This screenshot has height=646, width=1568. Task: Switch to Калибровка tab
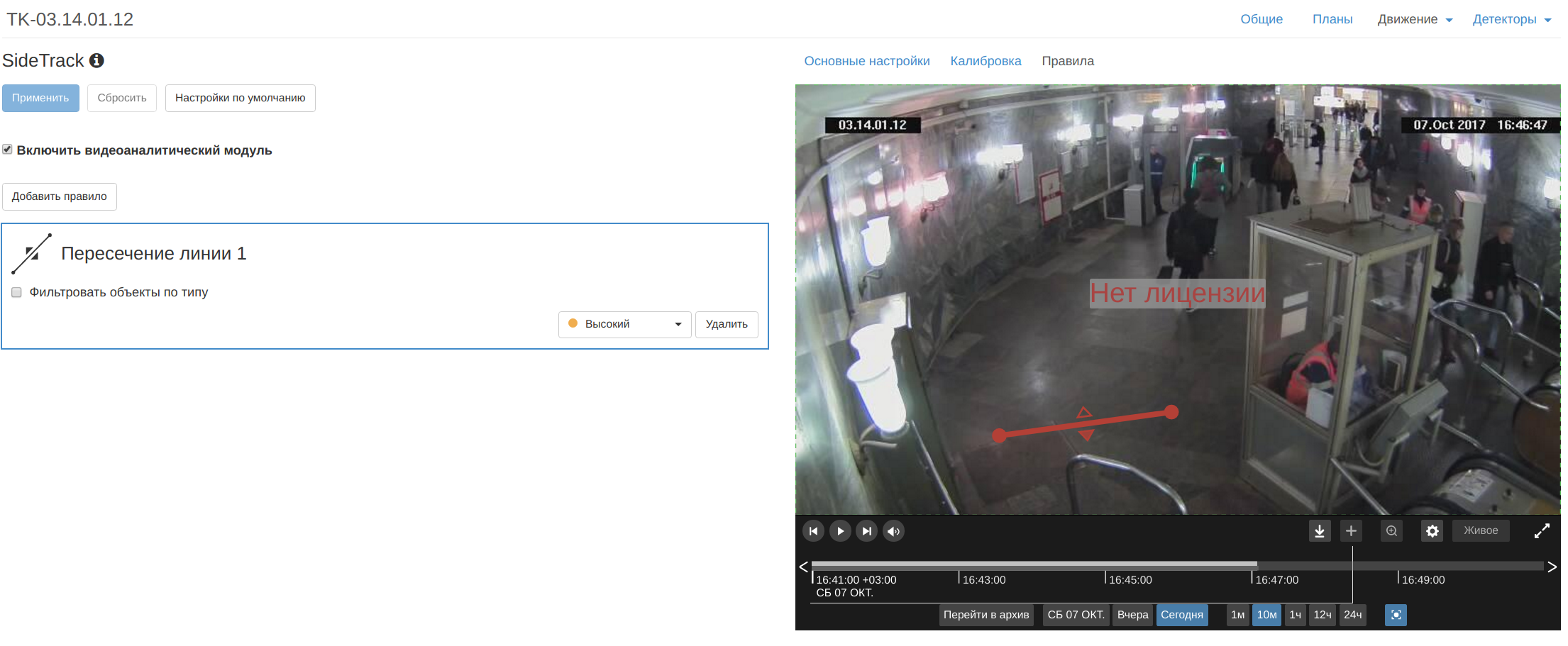[x=985, y=61]
